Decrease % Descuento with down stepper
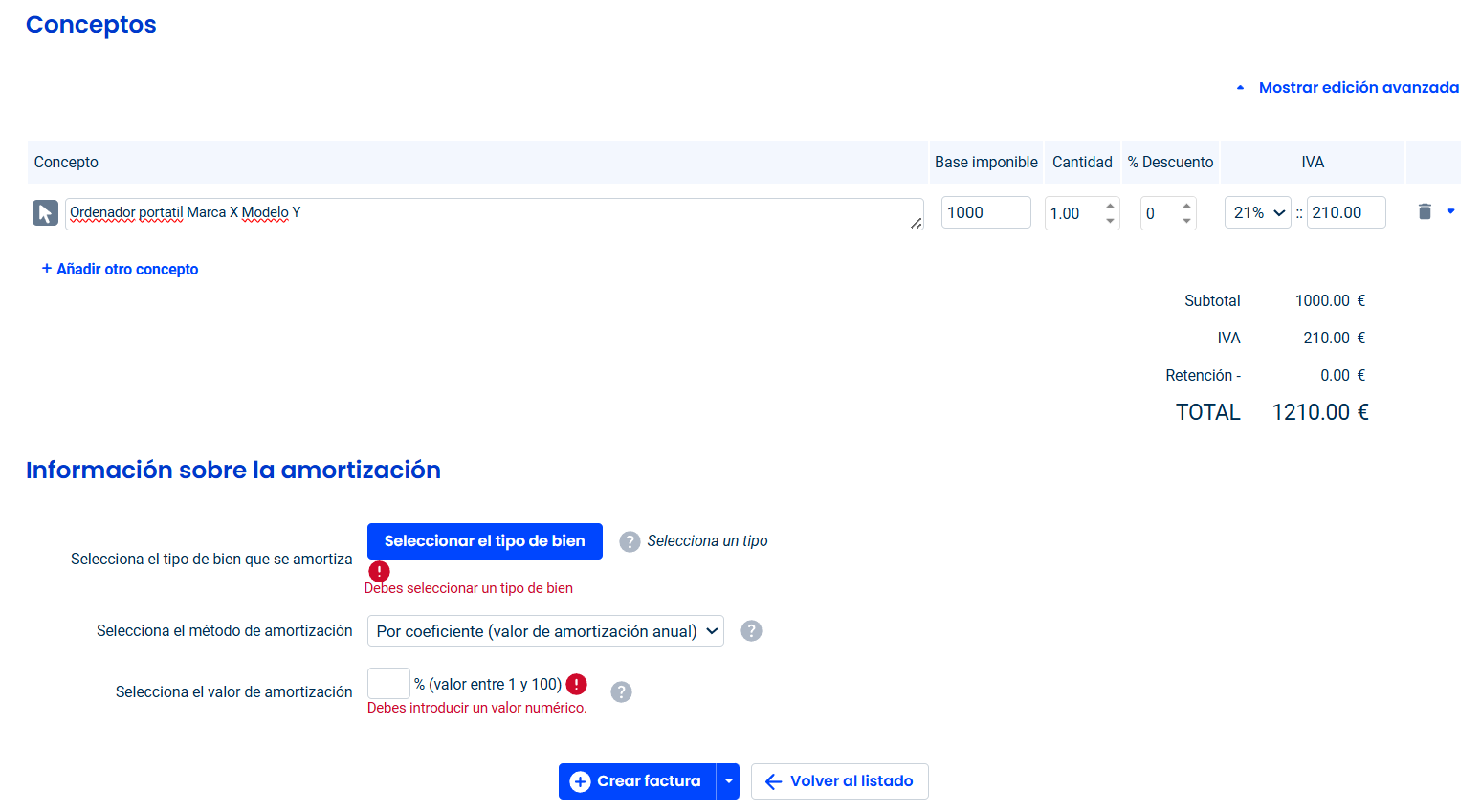 (1186, 221)
